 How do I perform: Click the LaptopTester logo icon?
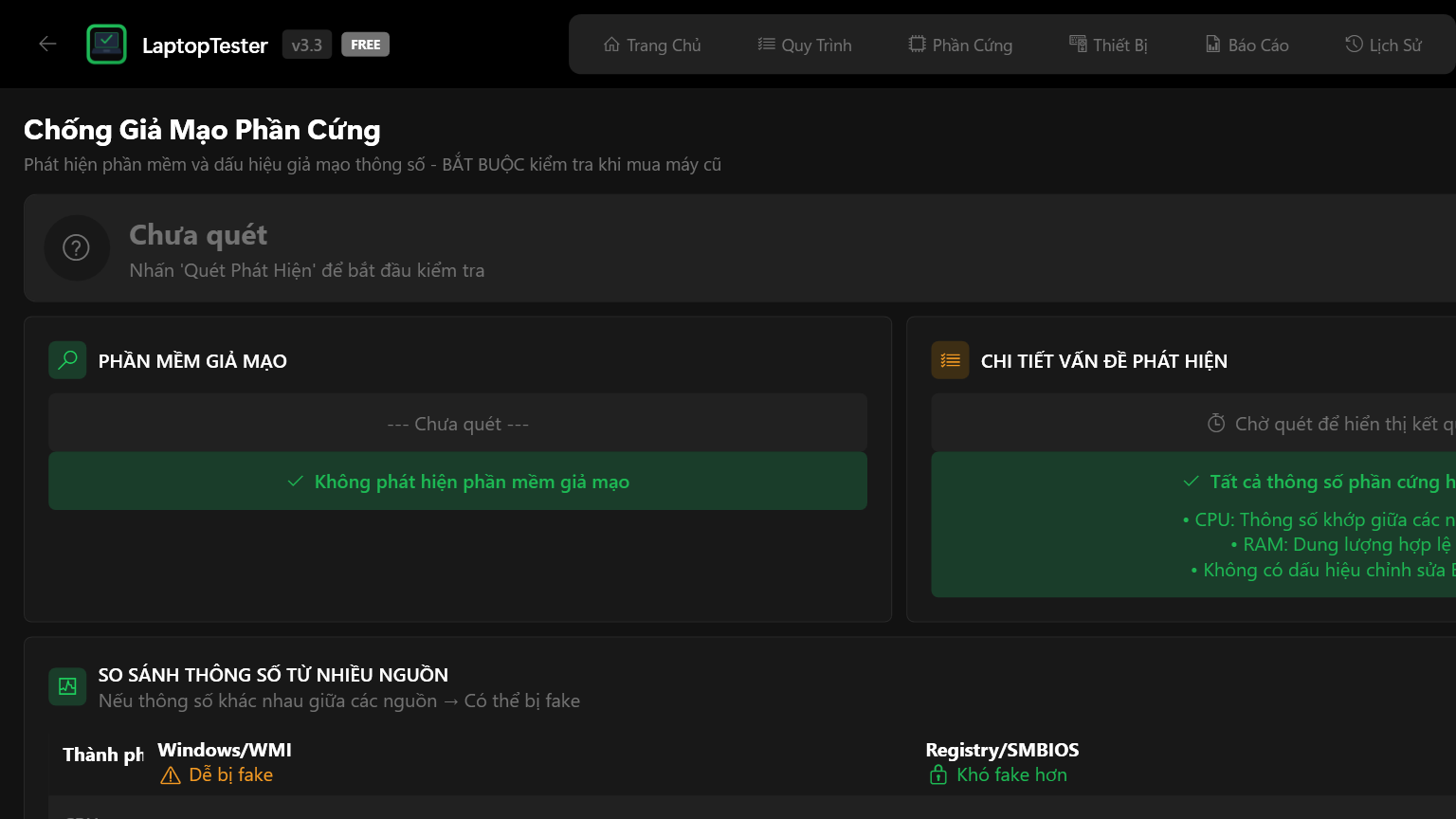pos(106,44)
